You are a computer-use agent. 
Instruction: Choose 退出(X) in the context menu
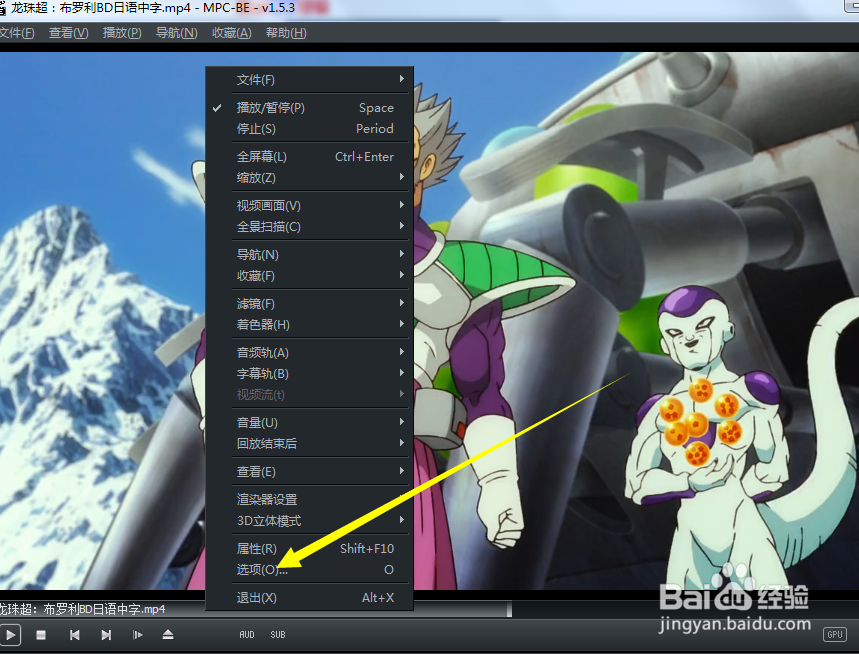pos(310,598)
